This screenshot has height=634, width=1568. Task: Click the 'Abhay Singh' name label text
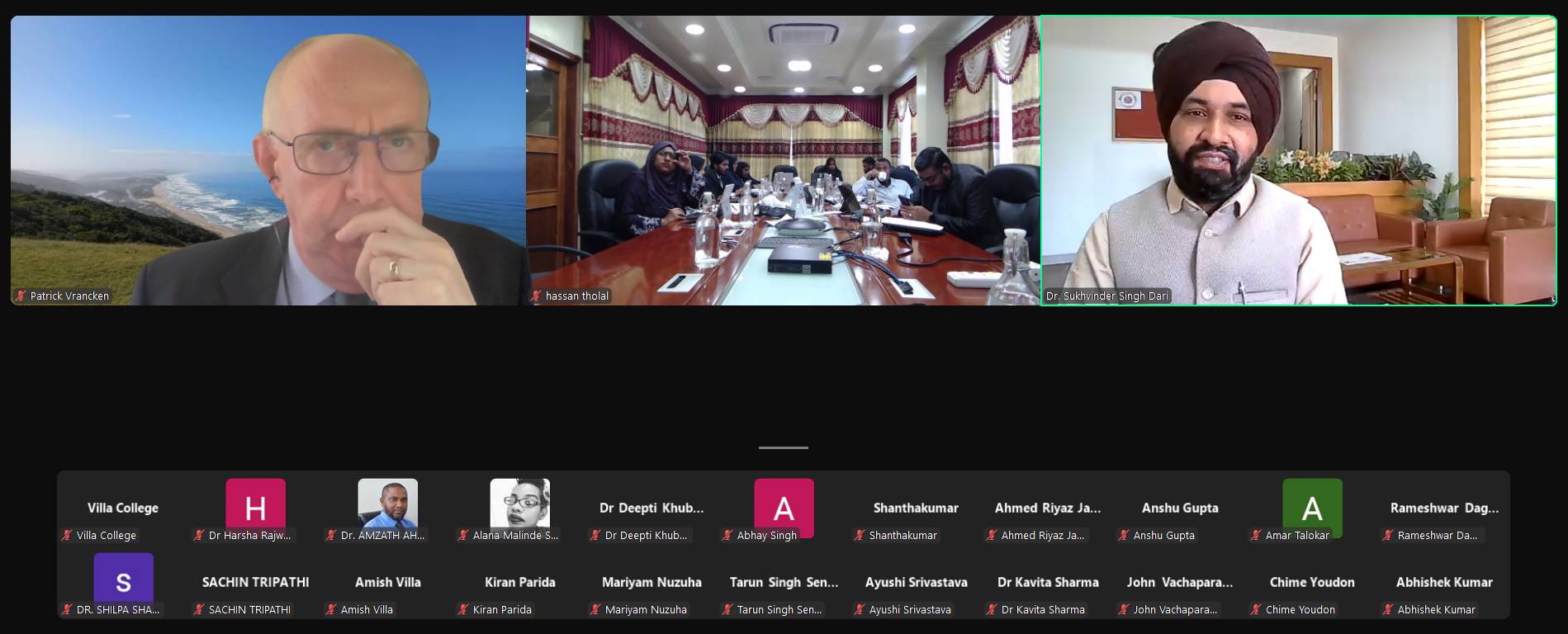(x=767, y=535)
